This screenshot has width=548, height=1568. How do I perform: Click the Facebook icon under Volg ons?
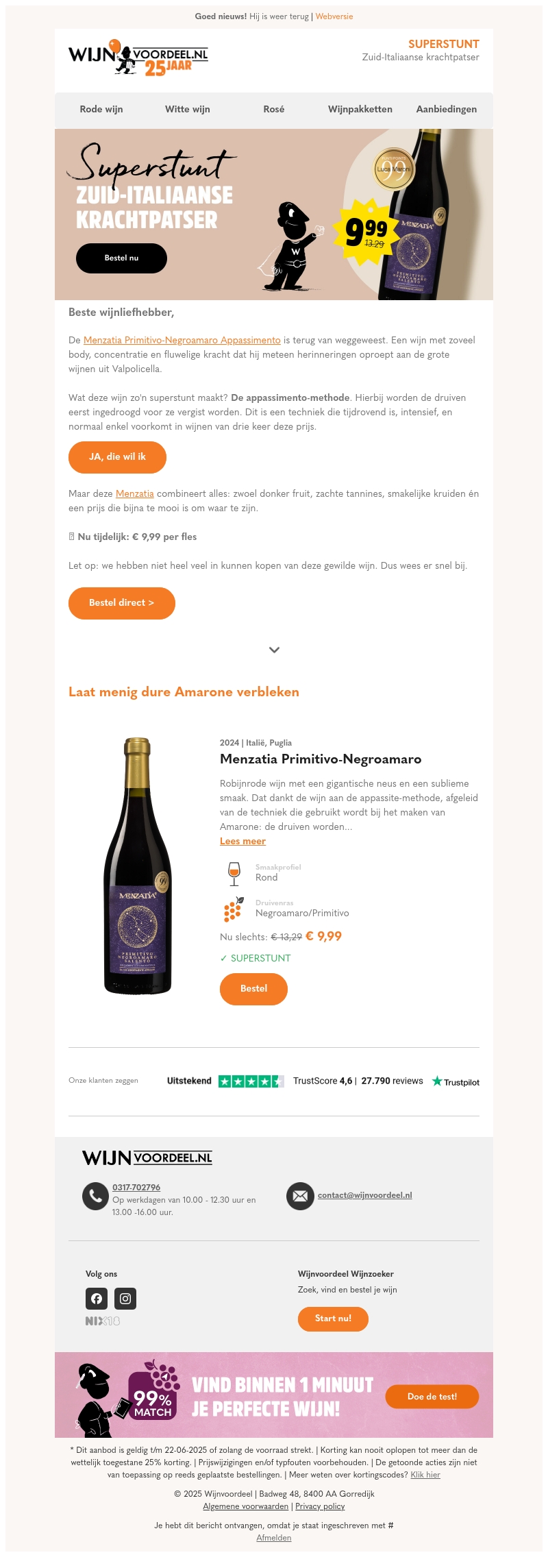coord(97,1298)
